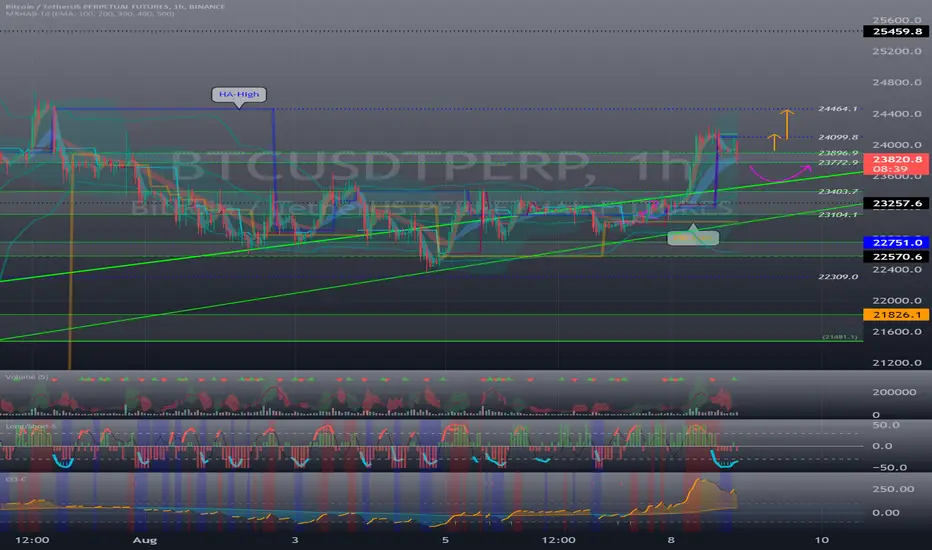Click the orange 21826.1 price label
Image resolution: width=932 pixels, height=550 pixels.
[896, 315]
